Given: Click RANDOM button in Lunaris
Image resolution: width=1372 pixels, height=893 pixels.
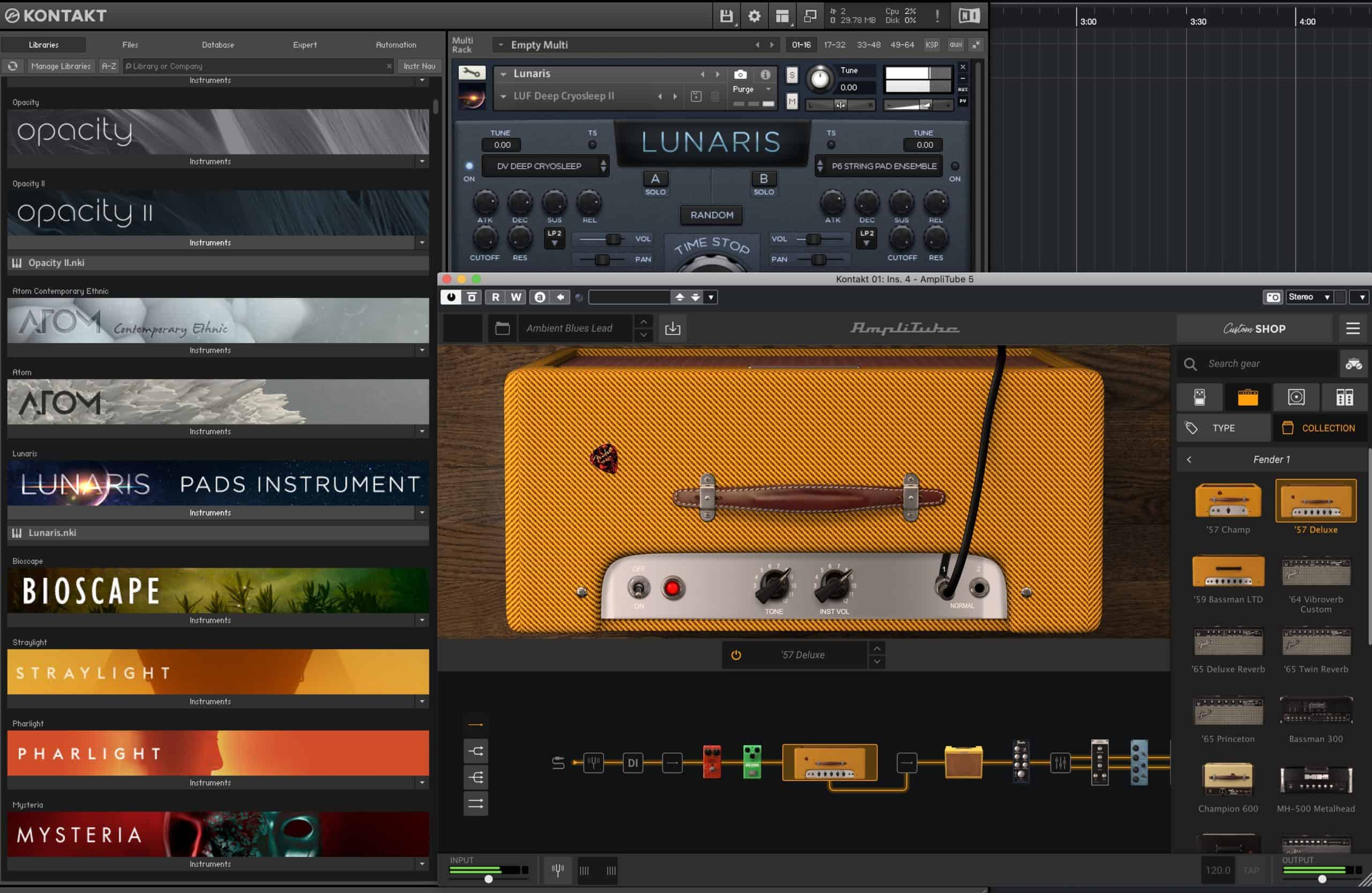Looking at the screenshot, I should point(711,215).
